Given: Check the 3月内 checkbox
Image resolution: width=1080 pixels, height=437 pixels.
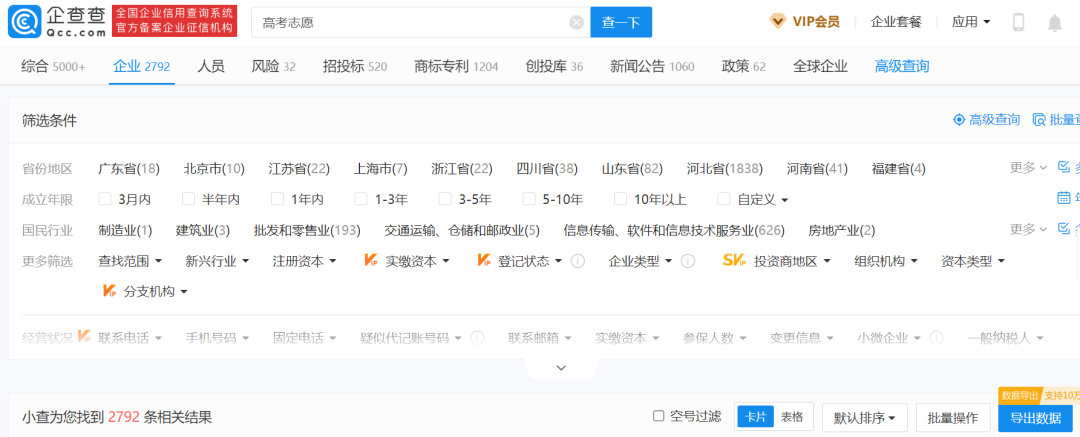Looking at the screenshot, I should coord(105,199).
